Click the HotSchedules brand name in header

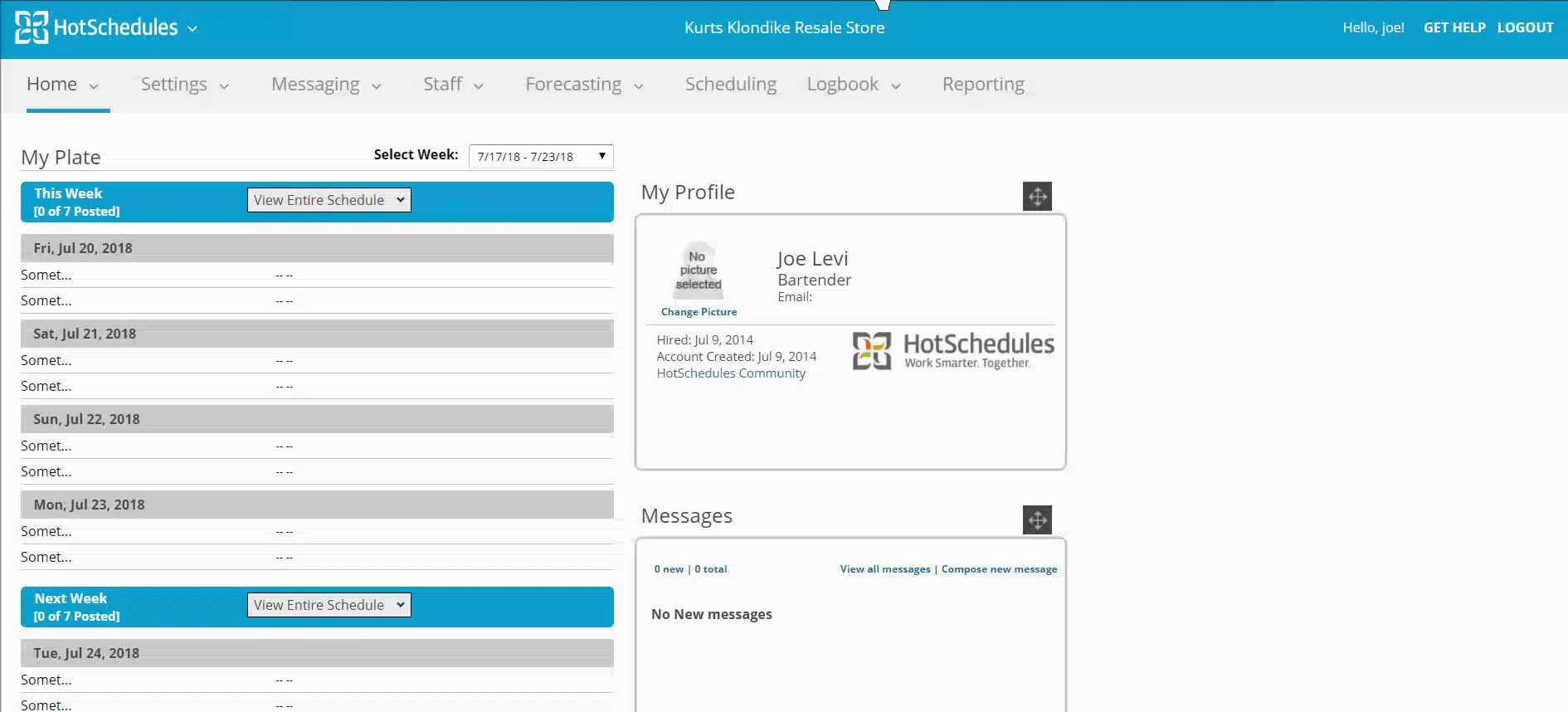(116, 27)
